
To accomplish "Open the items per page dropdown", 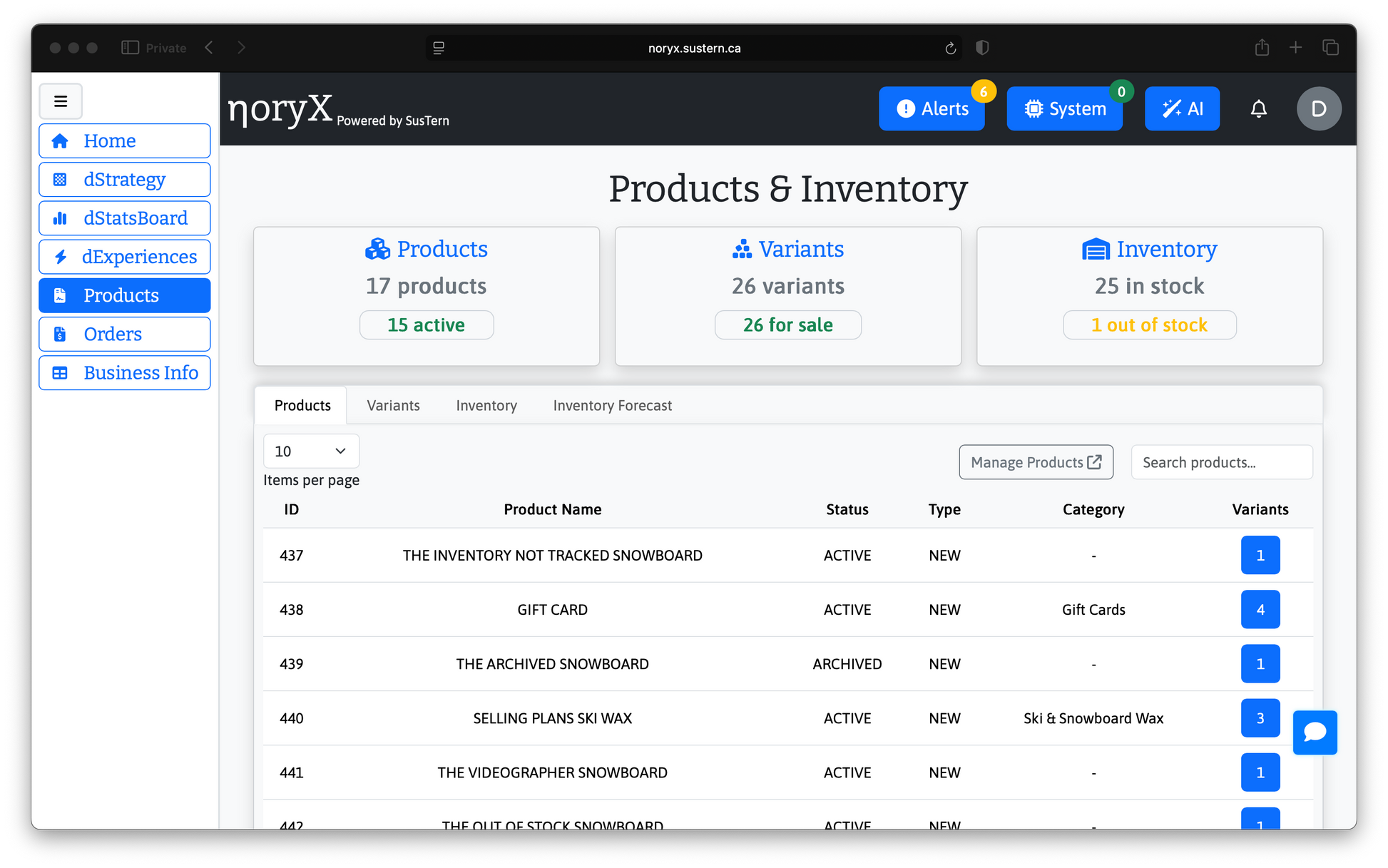I will (x=311, y=451).
